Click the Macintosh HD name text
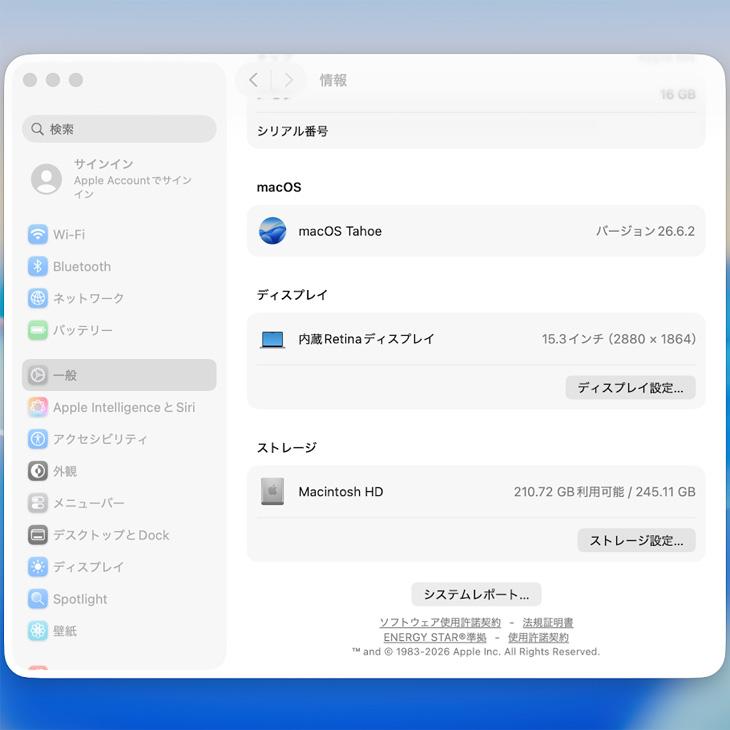Viewport: 730px width, 730px height. (341, 492)
